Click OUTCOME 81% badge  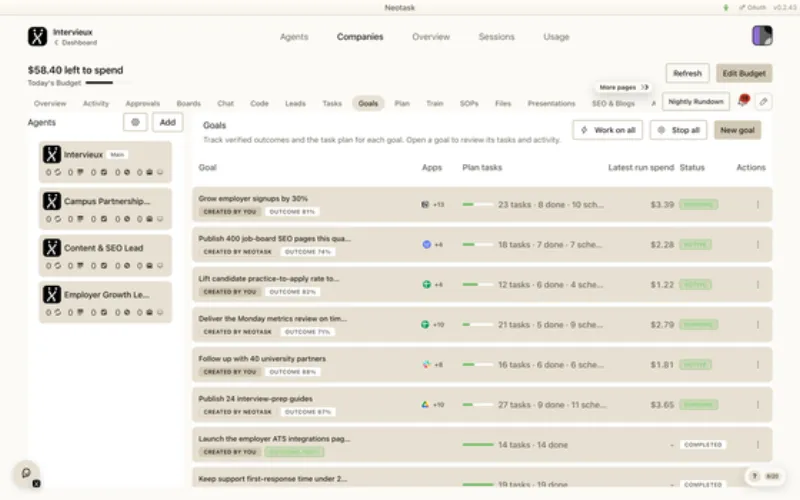click(292, 212)
